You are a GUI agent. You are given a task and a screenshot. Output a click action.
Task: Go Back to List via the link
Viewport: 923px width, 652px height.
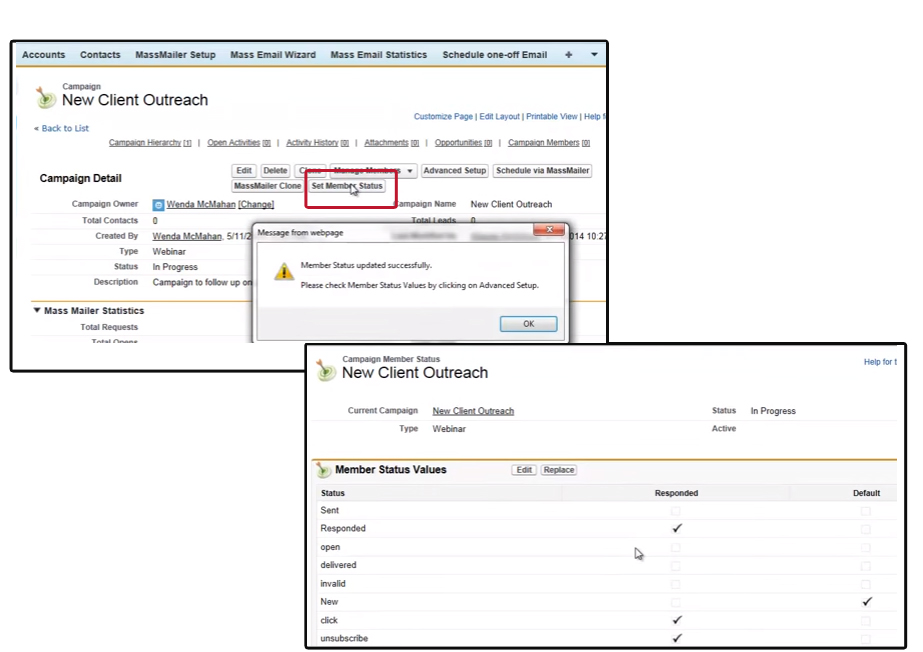pyautogui.click(x=62, y=128)
